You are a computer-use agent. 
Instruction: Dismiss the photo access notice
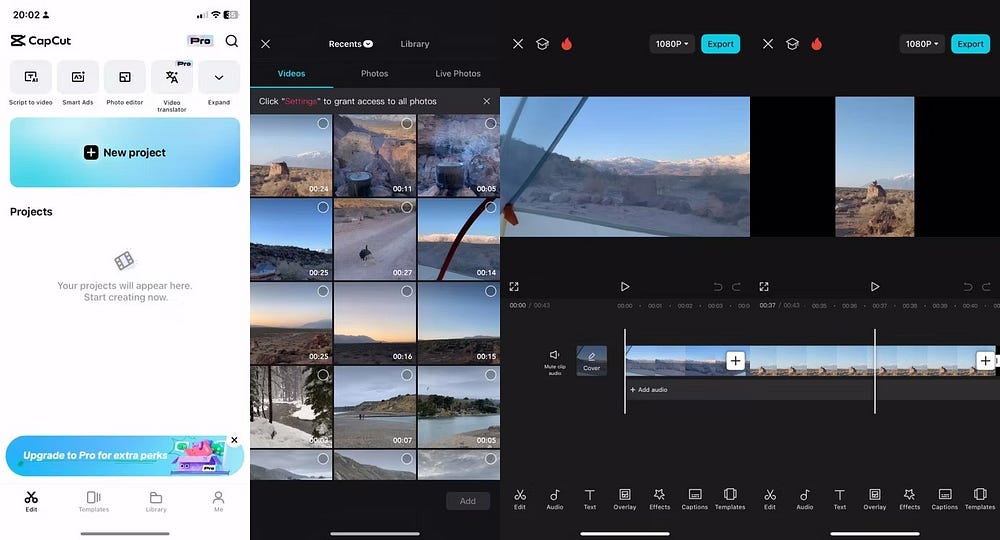[487, 101]
